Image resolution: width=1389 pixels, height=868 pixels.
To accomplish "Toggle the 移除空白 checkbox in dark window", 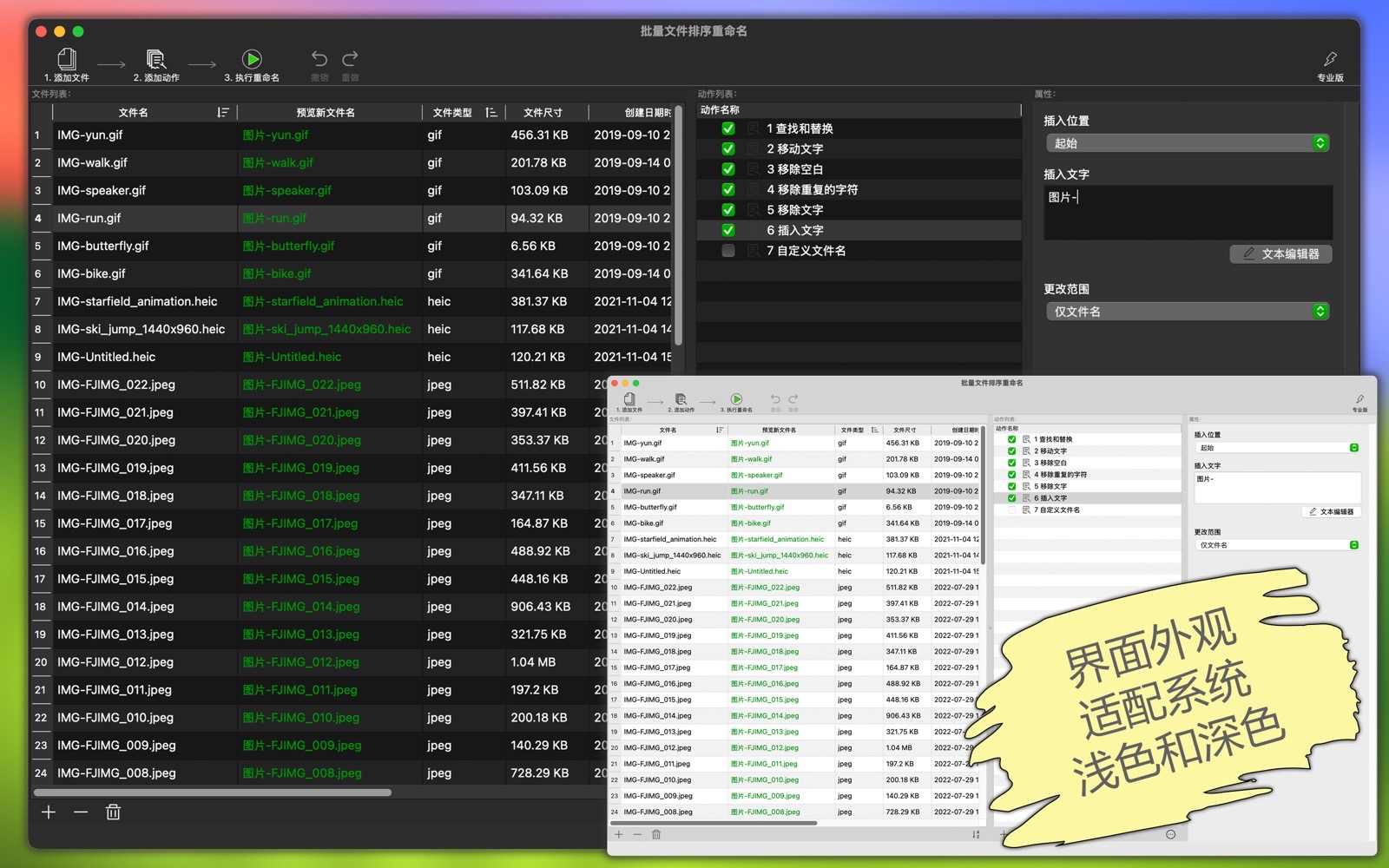I will 728,169.
